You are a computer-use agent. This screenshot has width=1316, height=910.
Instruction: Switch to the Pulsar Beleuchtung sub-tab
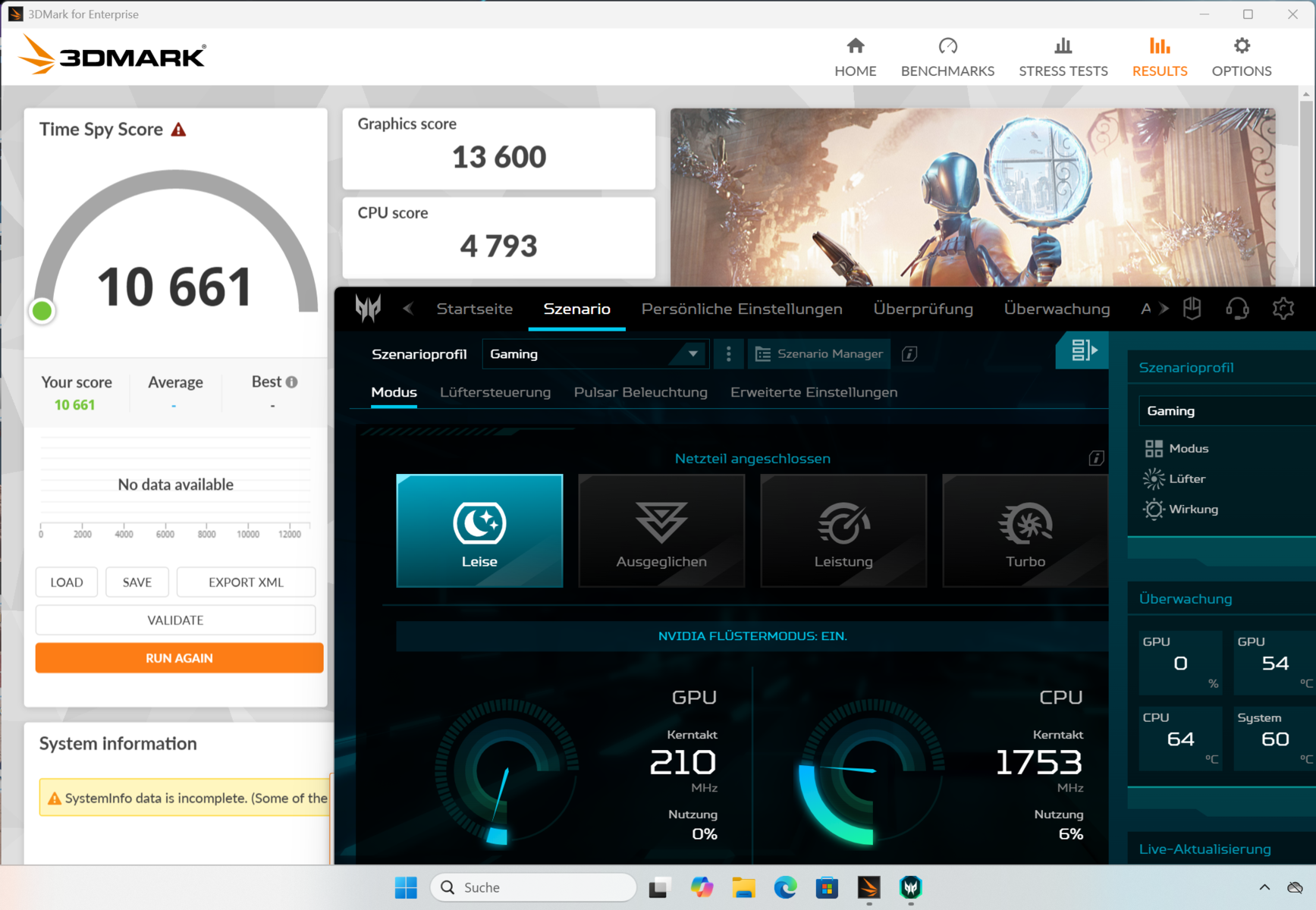click(641, 392)
